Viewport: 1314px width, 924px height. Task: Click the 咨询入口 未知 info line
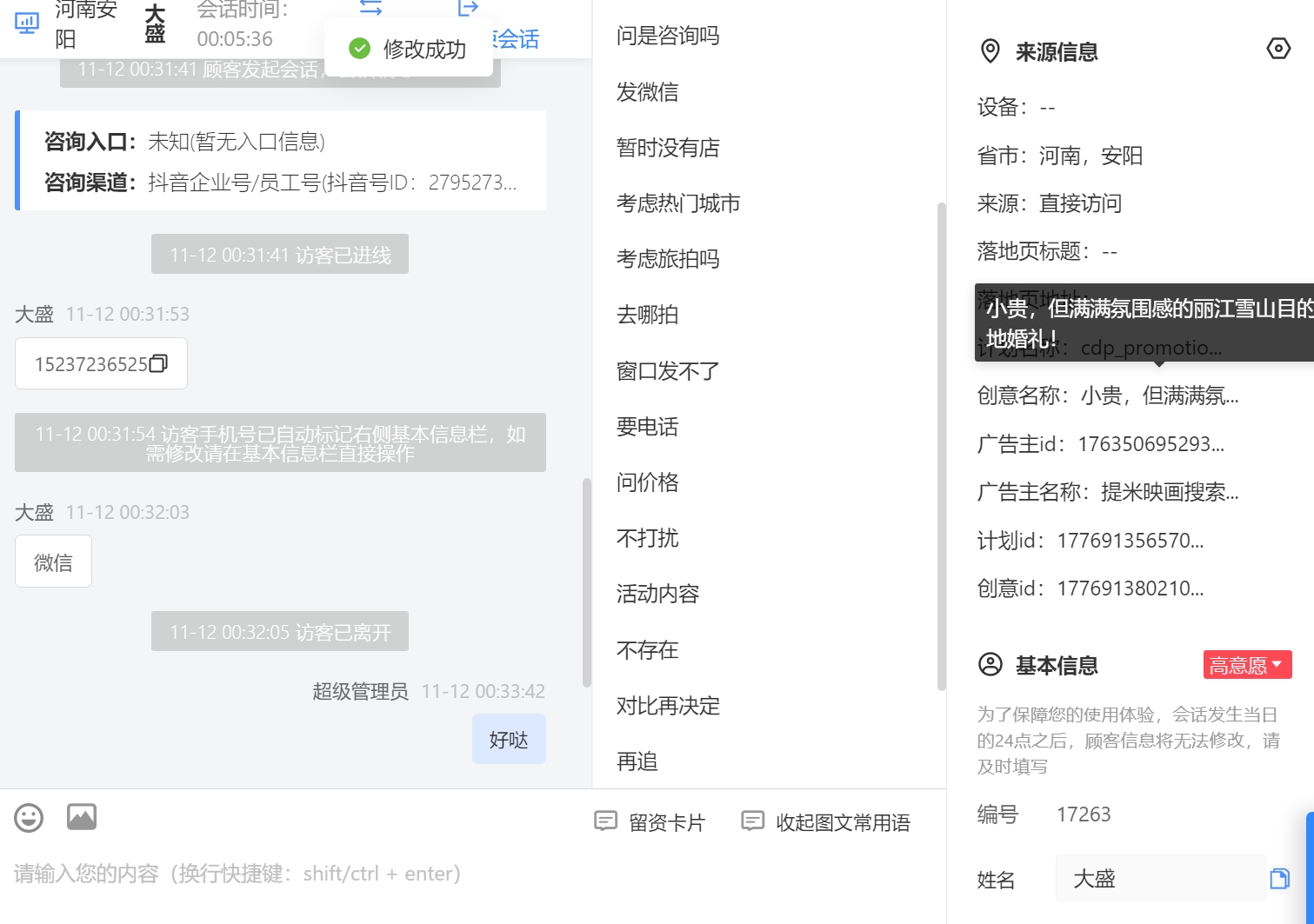[184, 142]
